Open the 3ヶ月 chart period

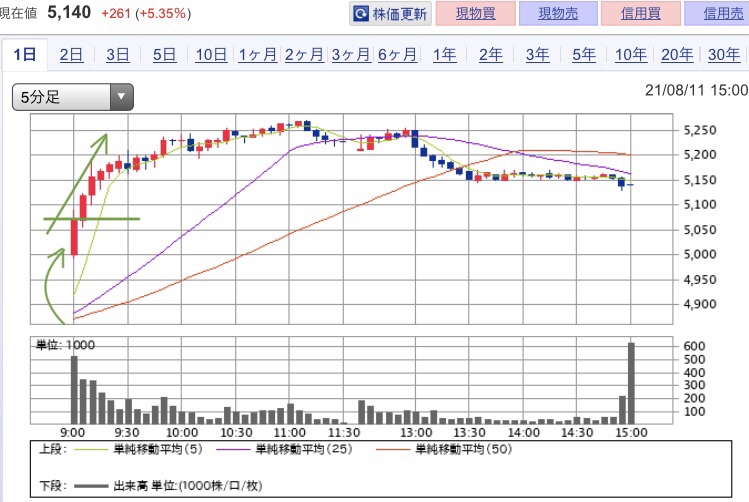[351, 55]
